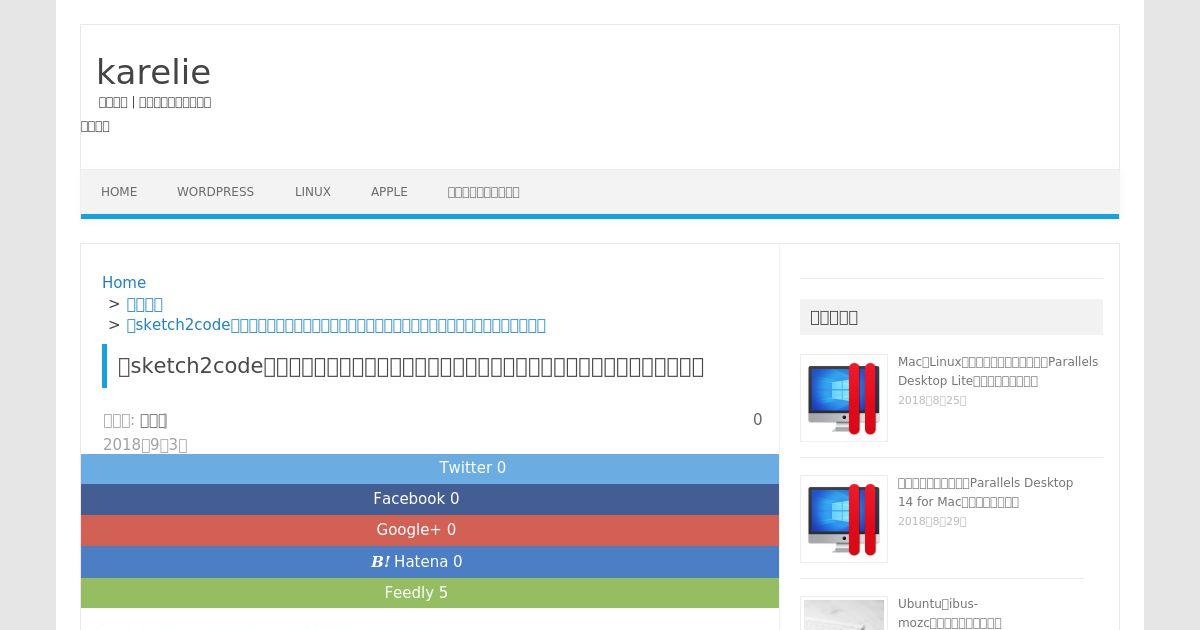Open Parallels Desktop Lite thumbnail image
The height and width of the screenshot is (630, 1200).
pyautogui.click(x=844, y=398)
